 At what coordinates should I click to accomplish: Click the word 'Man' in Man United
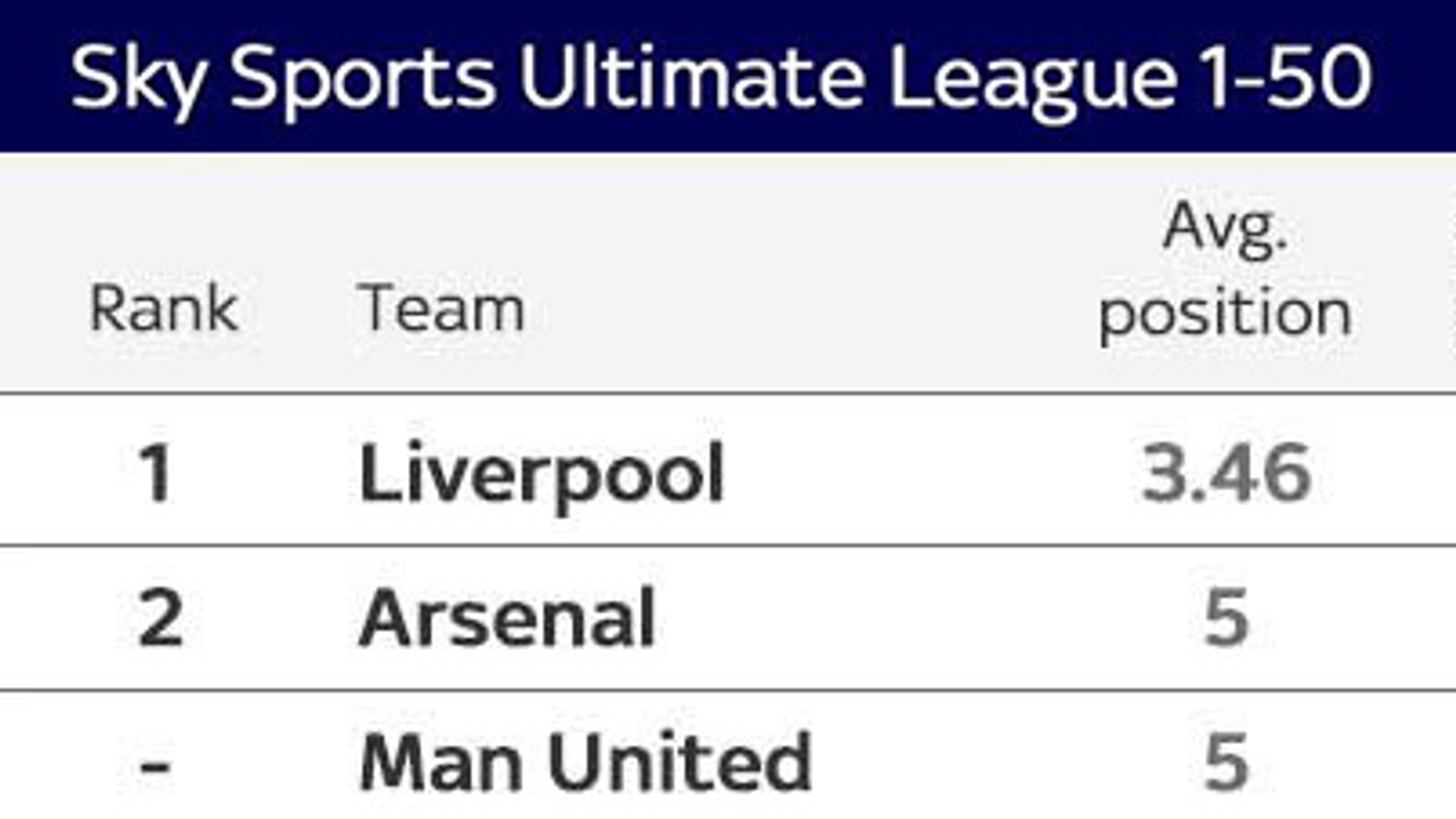click(442, 762)
